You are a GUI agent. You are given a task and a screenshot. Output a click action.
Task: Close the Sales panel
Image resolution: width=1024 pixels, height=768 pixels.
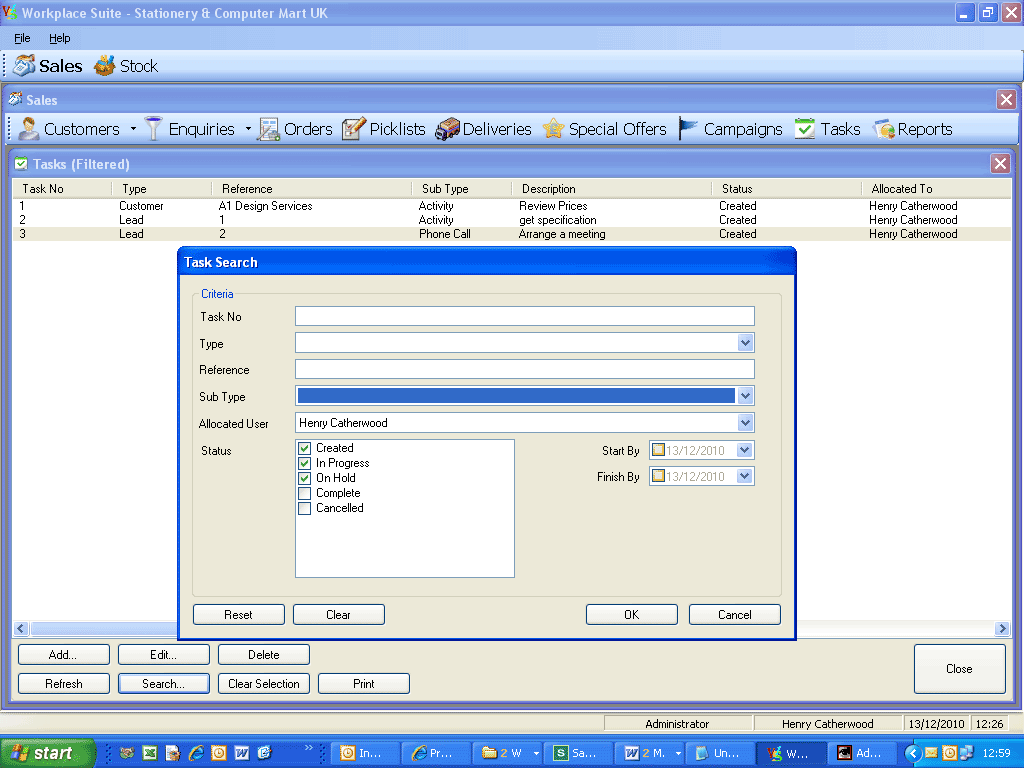point(1006,100)
